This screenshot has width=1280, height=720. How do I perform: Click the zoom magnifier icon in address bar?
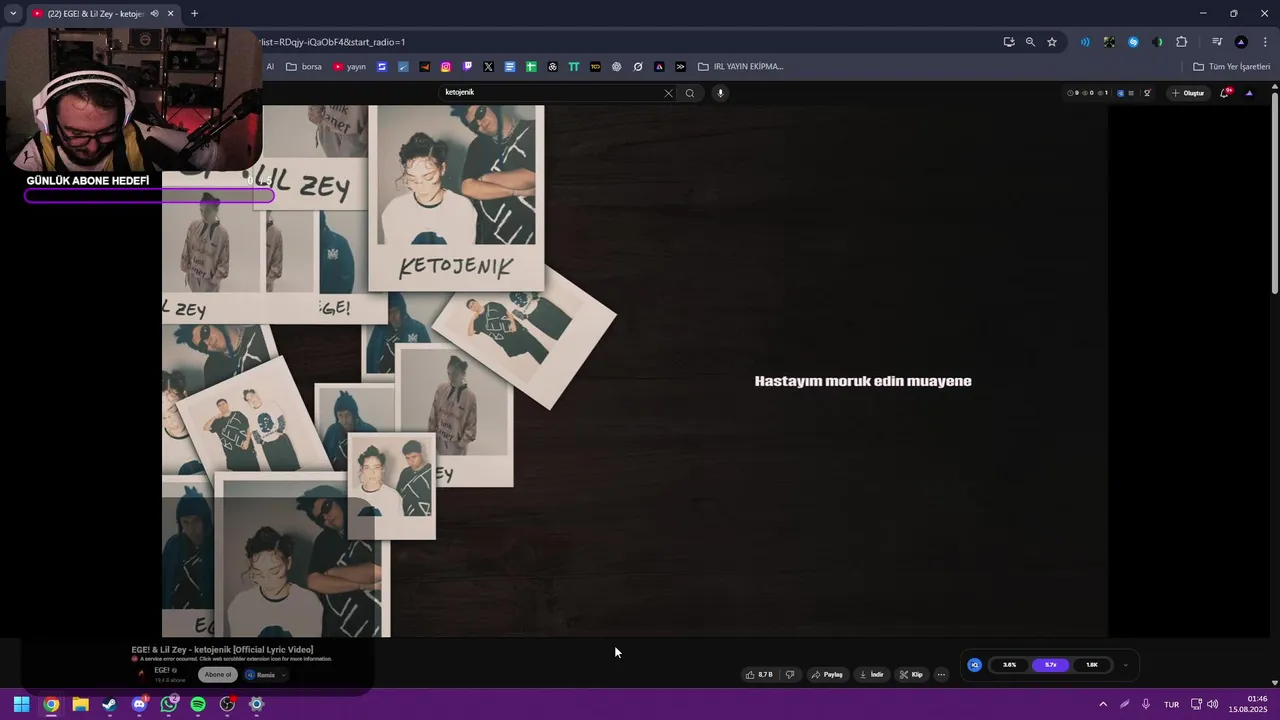[x=1030, y=42]
